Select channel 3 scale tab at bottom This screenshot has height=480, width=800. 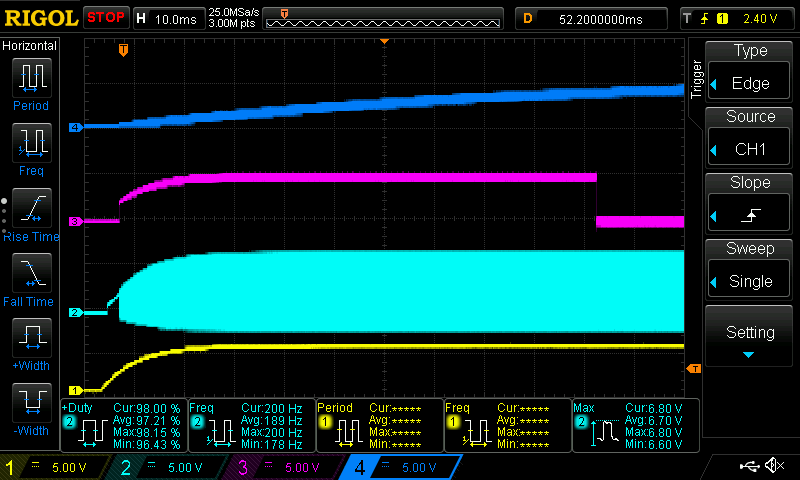285,467
